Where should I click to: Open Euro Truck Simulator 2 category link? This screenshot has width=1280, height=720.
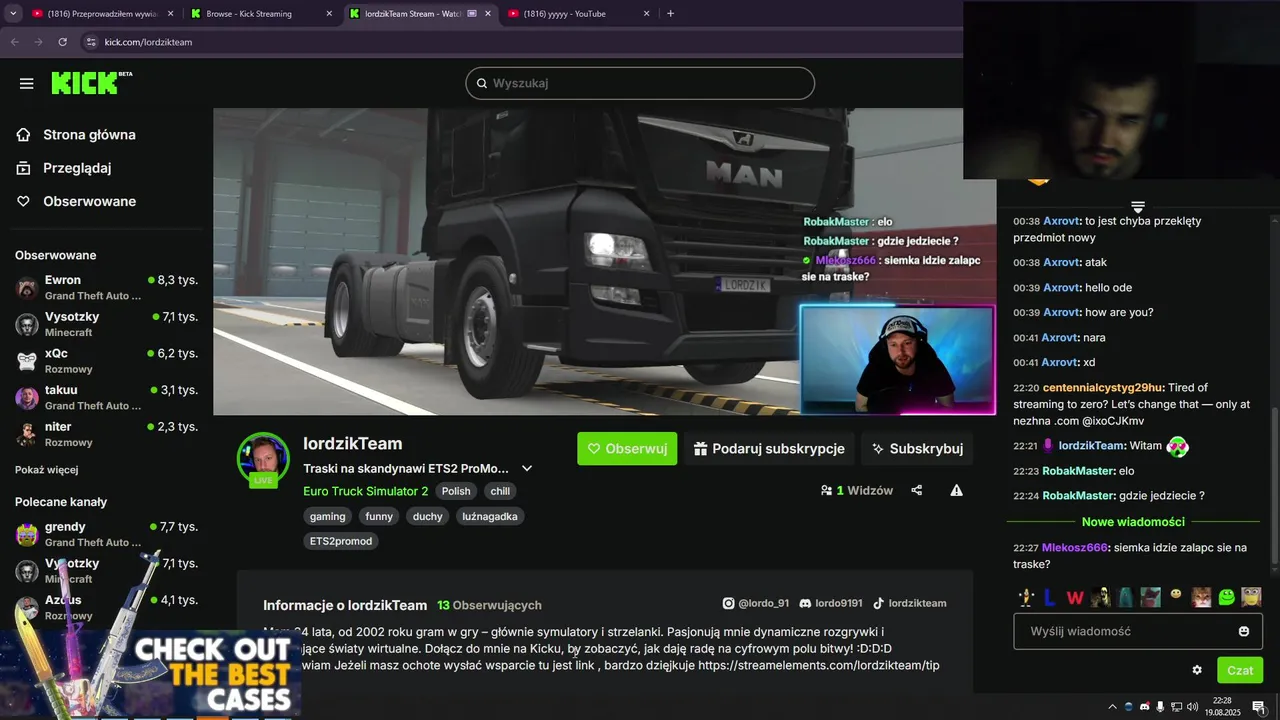(365, 491)
